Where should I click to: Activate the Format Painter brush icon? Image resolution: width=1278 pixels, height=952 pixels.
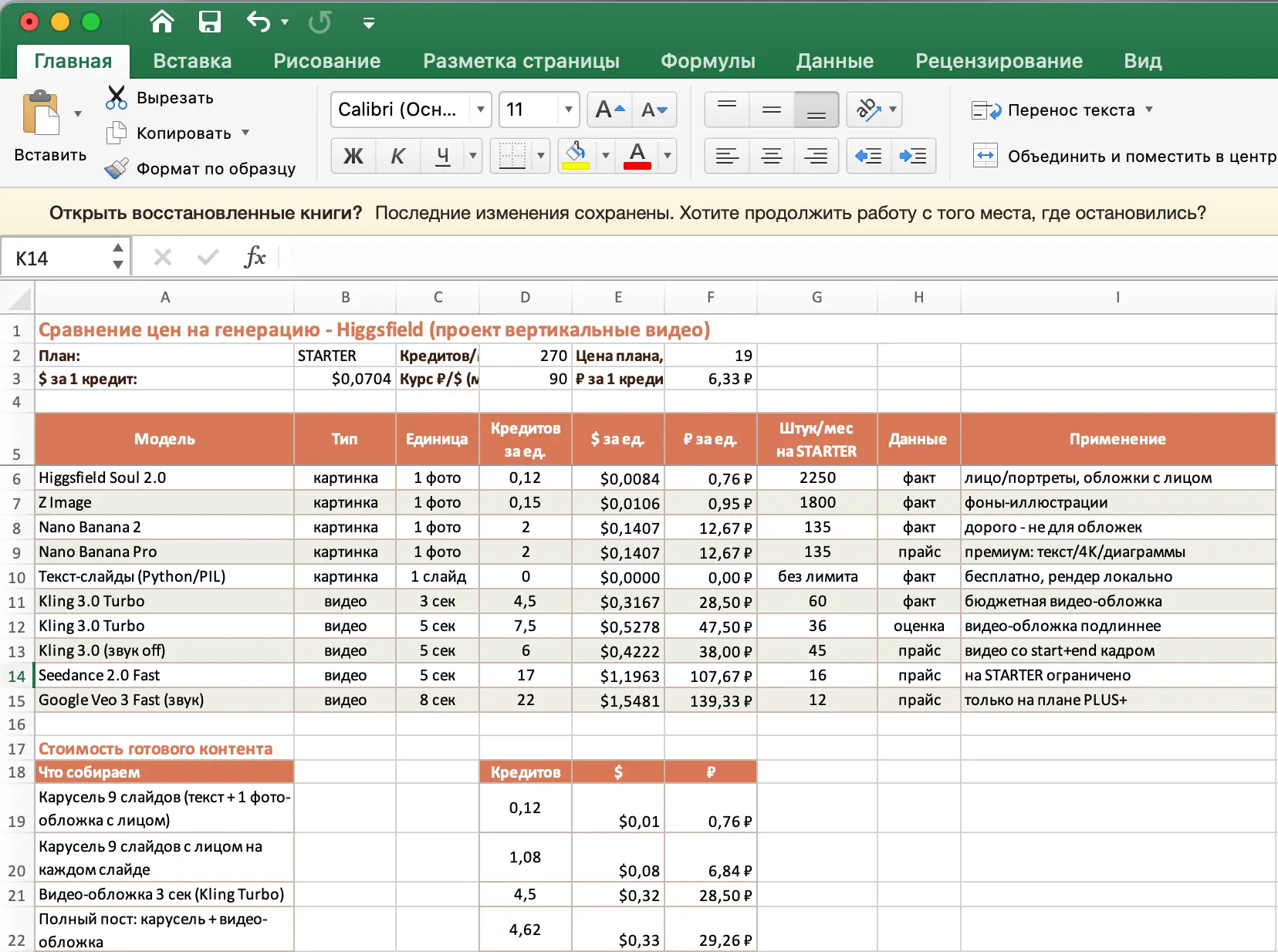[x=117, y=168]
